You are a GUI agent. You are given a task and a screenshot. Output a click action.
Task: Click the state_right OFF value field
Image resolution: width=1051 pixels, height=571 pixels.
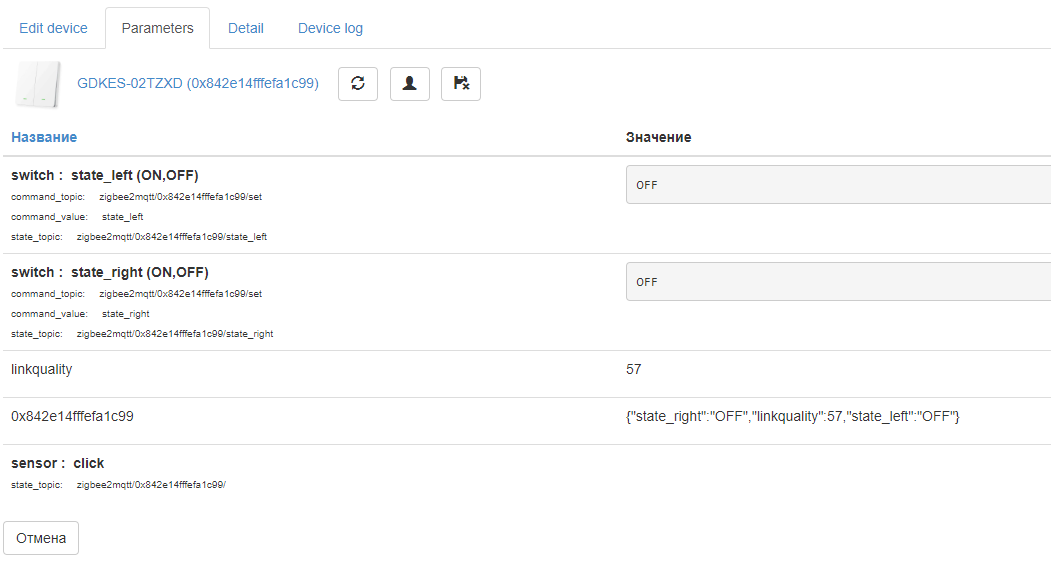(x=838, y=282)
